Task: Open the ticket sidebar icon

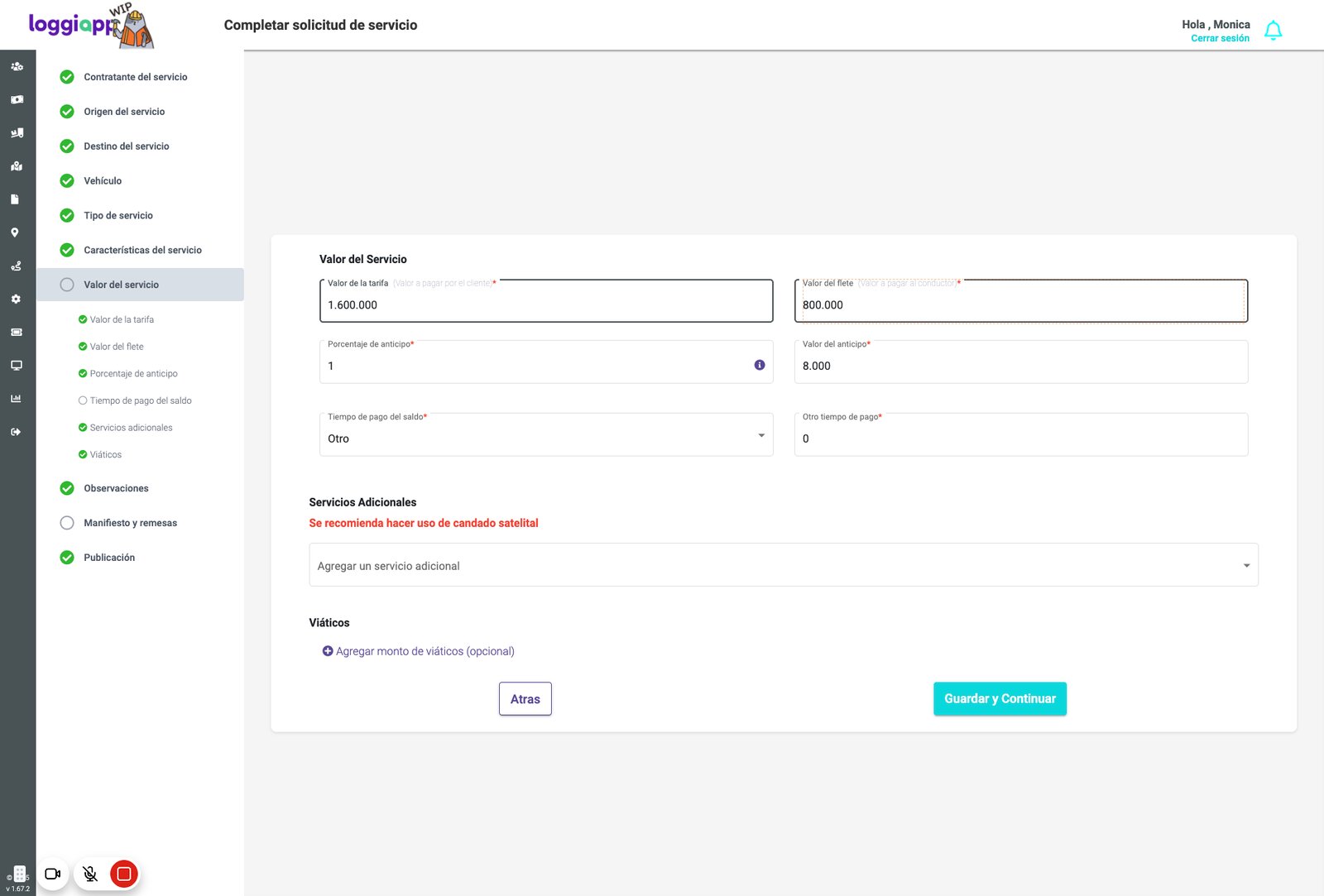Action: 16,332
